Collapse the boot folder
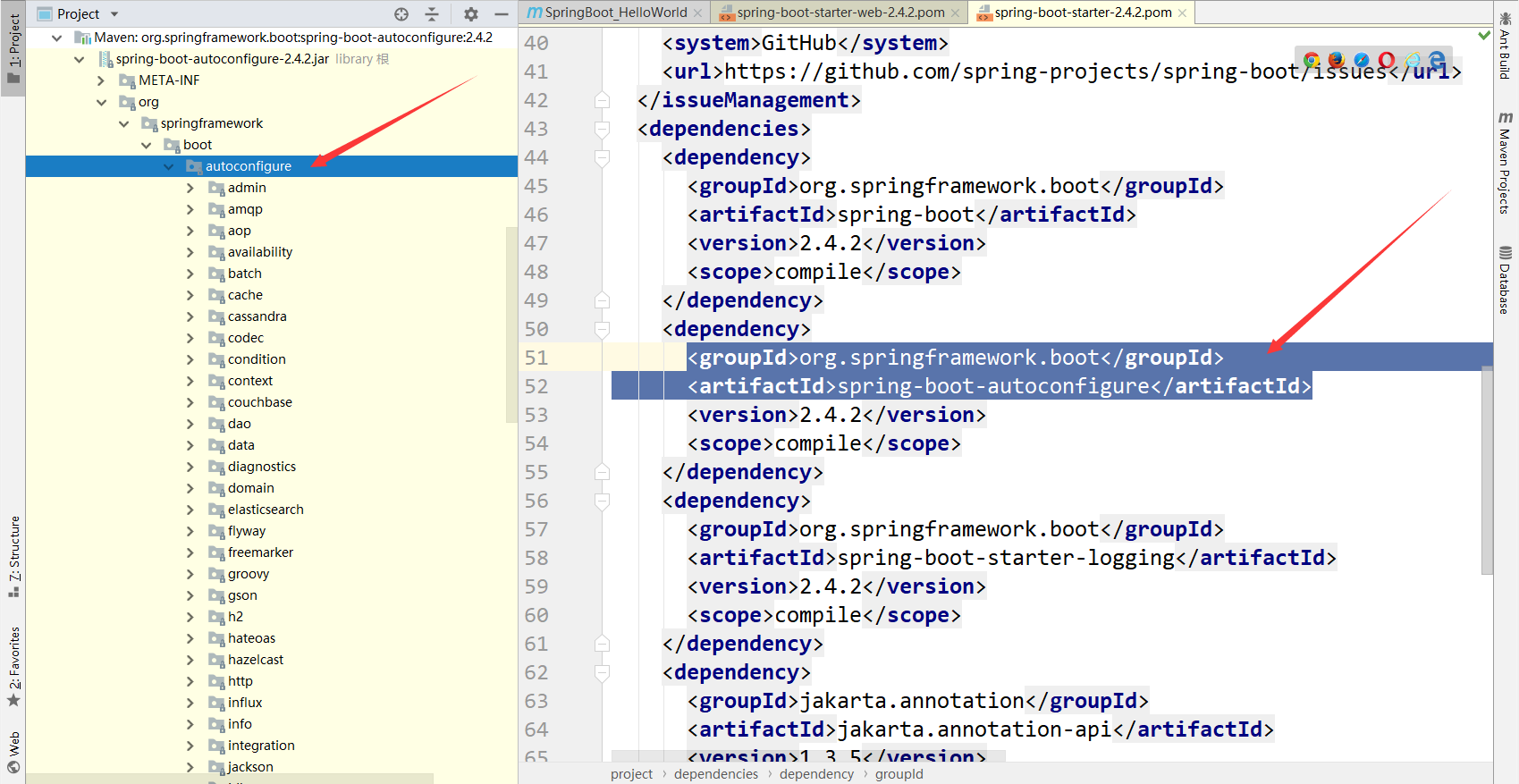This screenshot has height=784, width=1519. point(146,145)
